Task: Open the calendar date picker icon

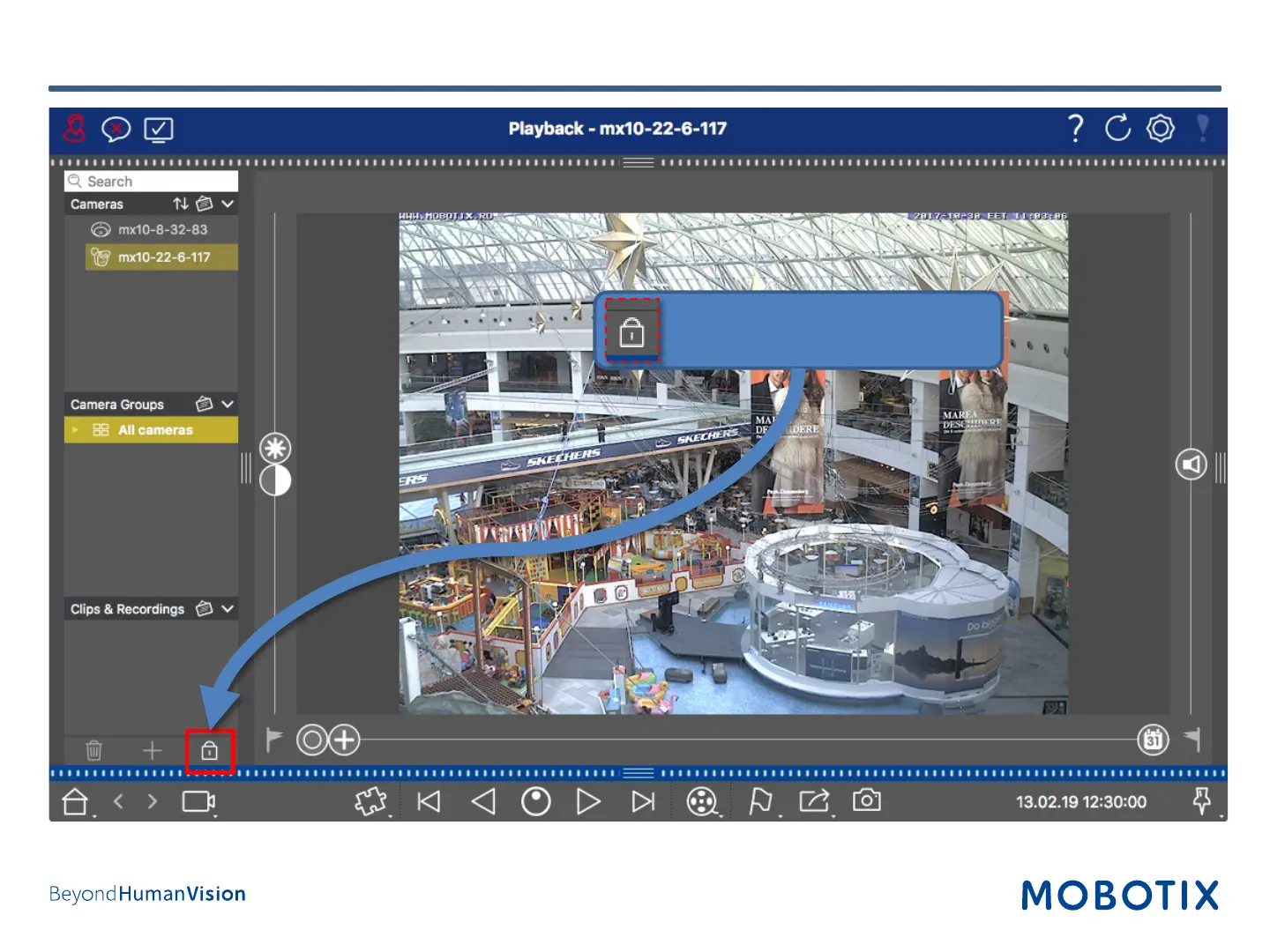Action: [1153, 740]
